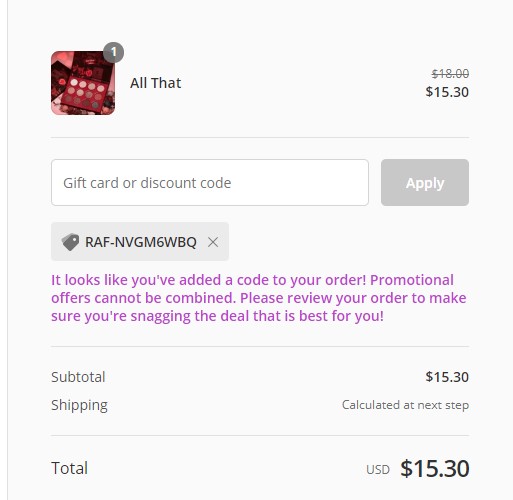The width and height of the screenshot is (513, 500).
Task: Click the Subtotal label
Action: [x=78, y=377]
